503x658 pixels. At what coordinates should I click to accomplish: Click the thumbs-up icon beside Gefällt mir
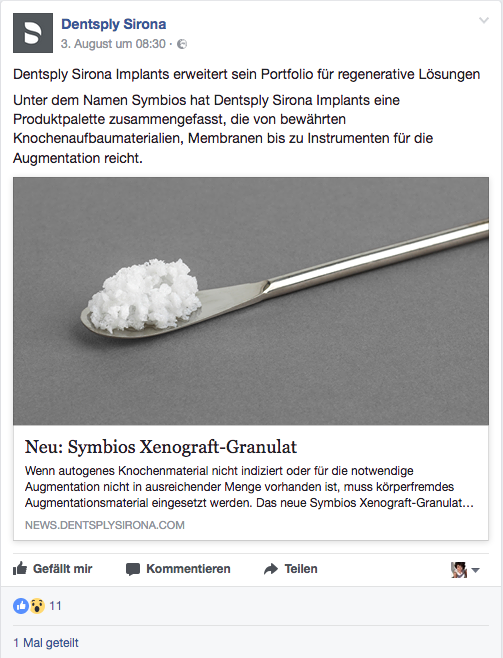[x=20, y=569]
